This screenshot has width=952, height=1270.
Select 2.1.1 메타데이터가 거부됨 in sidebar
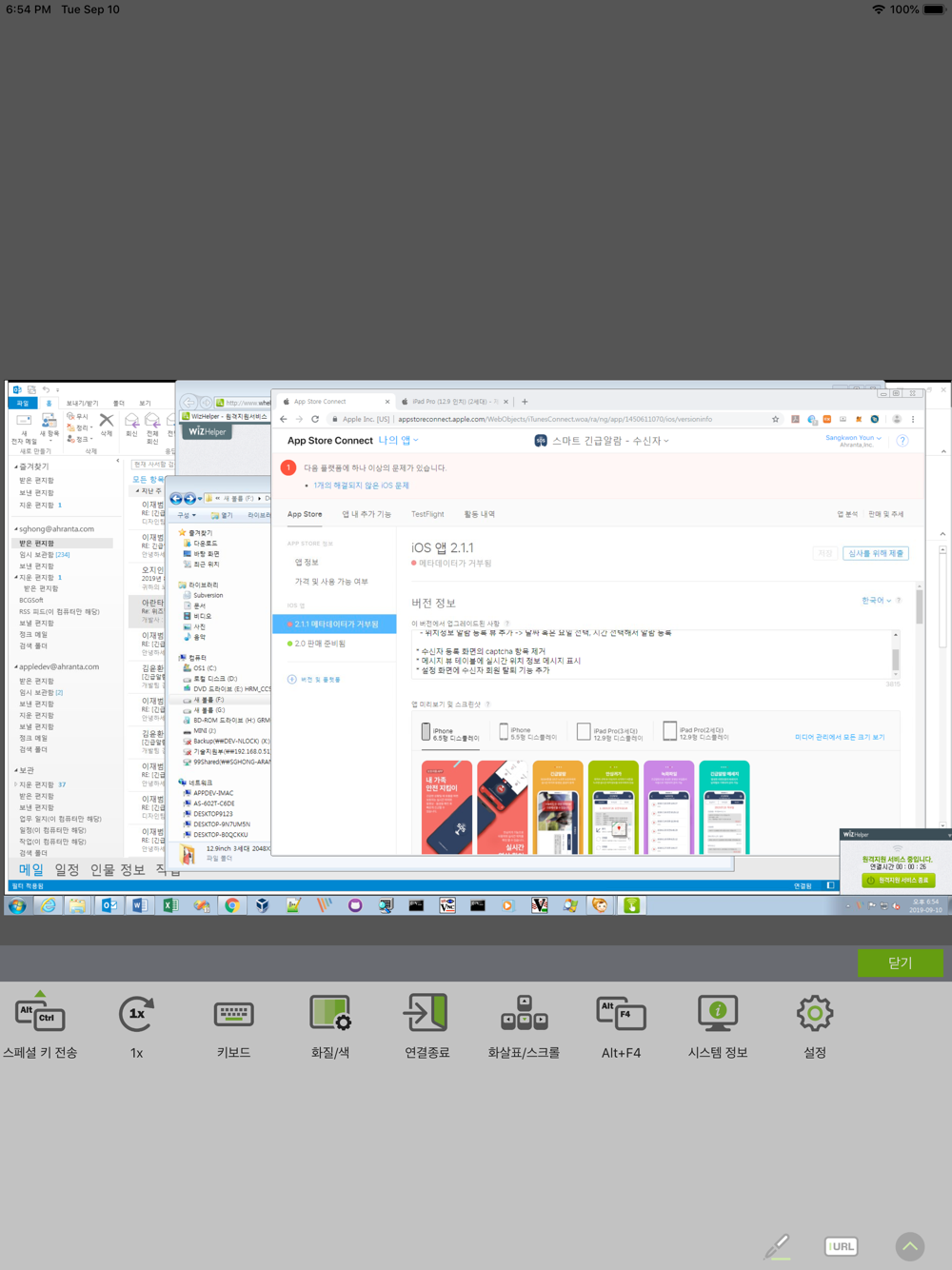(x=334, y=625)
